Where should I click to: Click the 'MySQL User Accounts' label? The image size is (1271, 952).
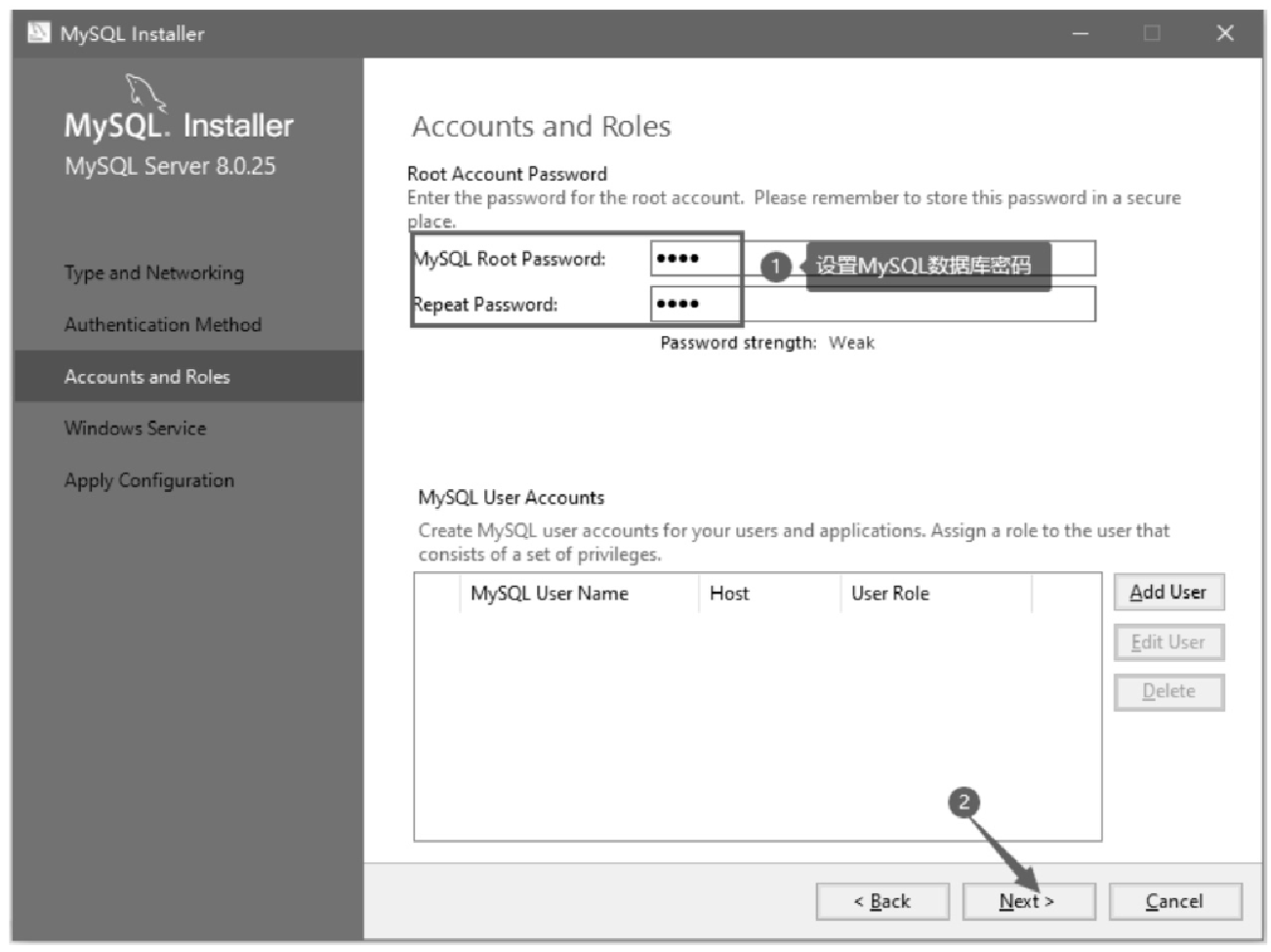tap(512, 498)
